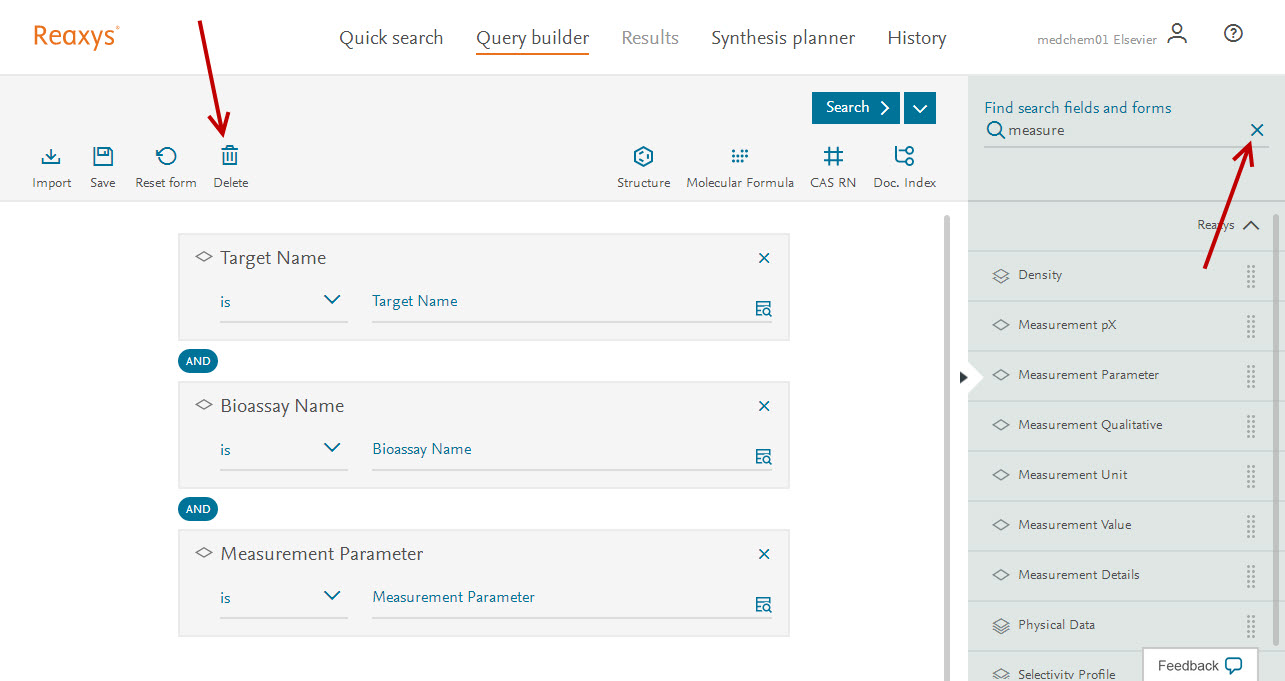Viewport: 1285px width, 681px height.
Task: Switch to the Quick search tab
Action: (x=391, y=38)
